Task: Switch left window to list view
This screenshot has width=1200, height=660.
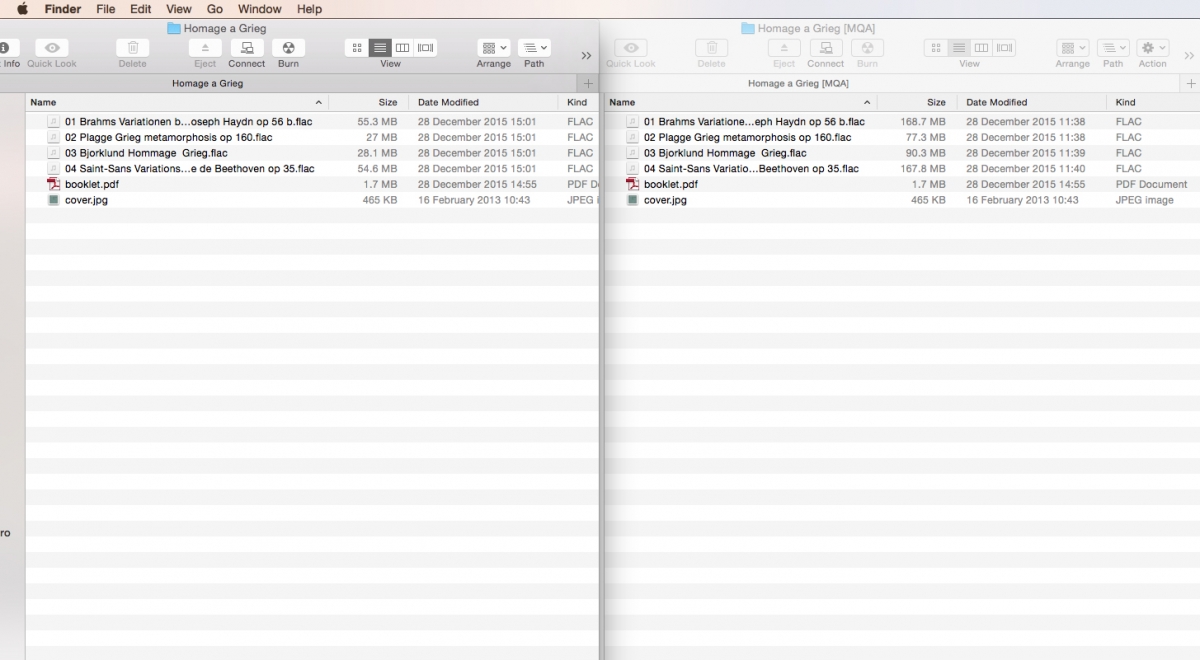Action: pos(380,47)
